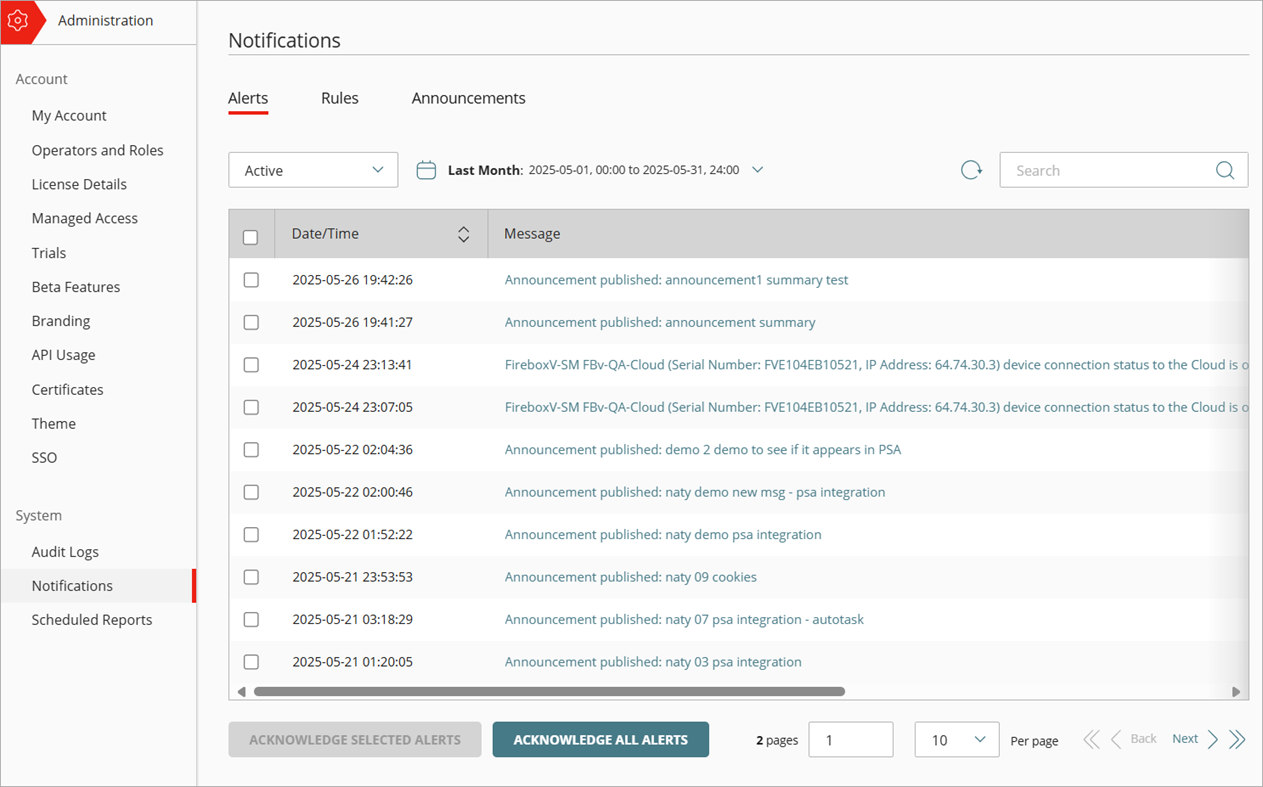This screenshot has width=1263, height=787.
Task: Switch to the Announcements tab
Action: [467, 97]
